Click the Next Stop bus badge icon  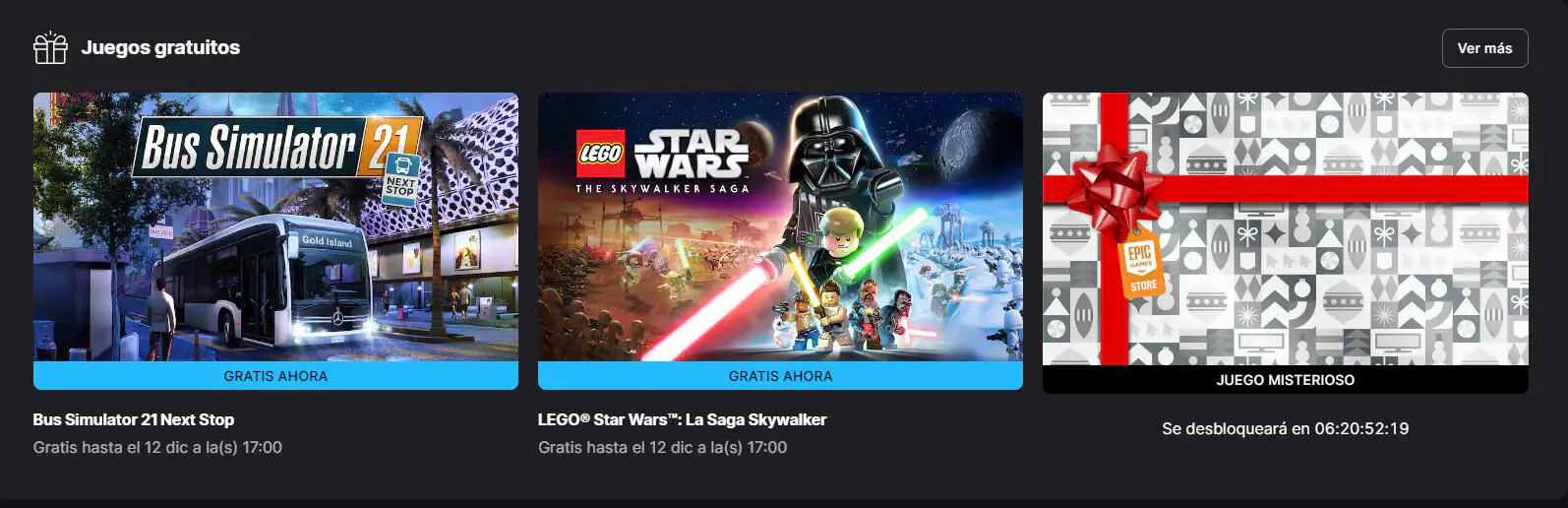coord(400,179)
